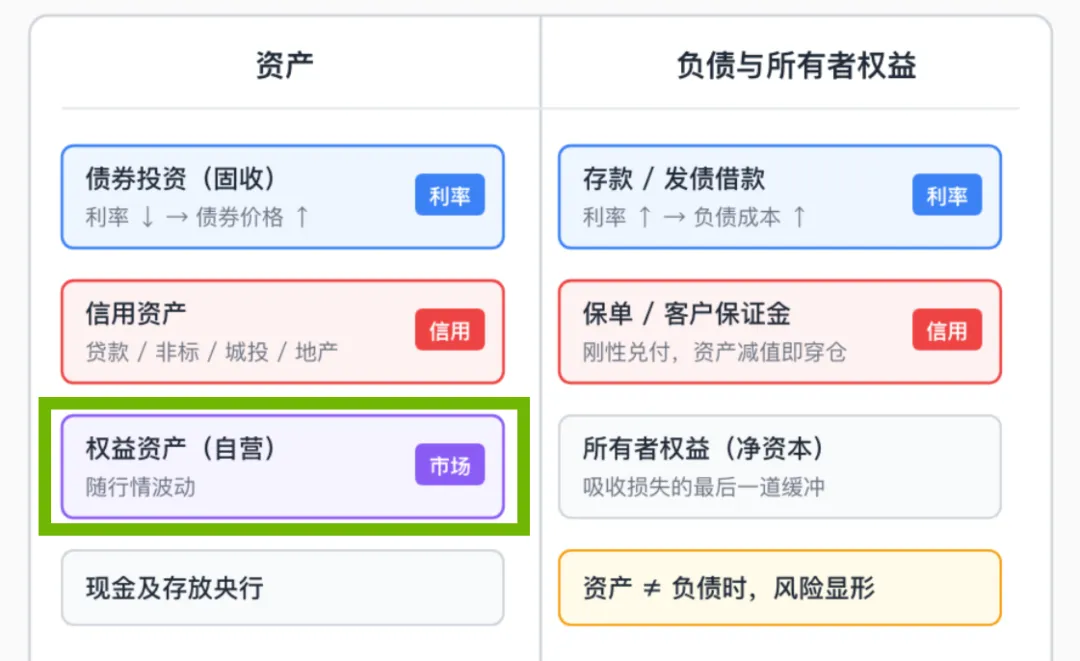1080x661 pixels.
Task: Click the purple 市场 tag
Action: tap(450, 465)
